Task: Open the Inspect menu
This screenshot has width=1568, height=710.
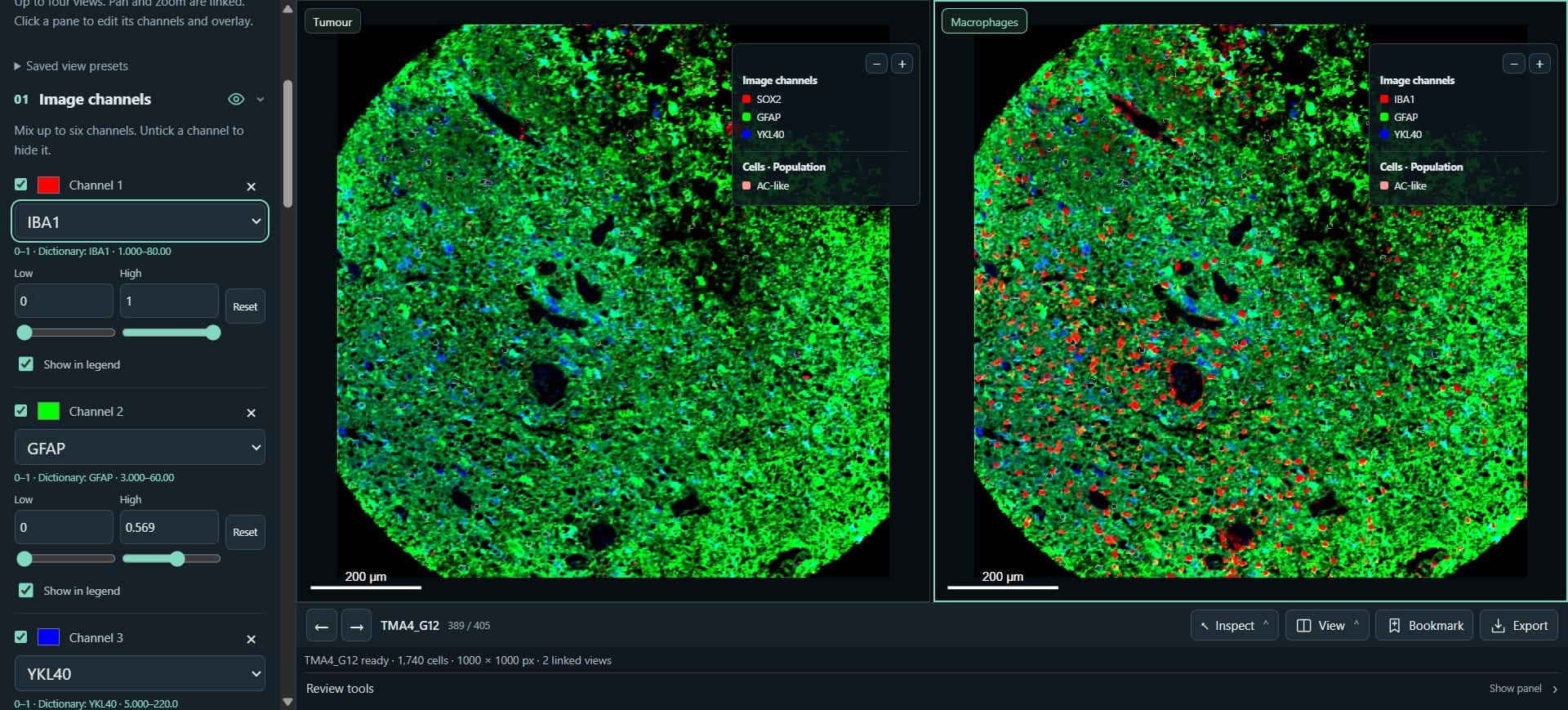Action: pyautogui.click(x=1234, y=626)
